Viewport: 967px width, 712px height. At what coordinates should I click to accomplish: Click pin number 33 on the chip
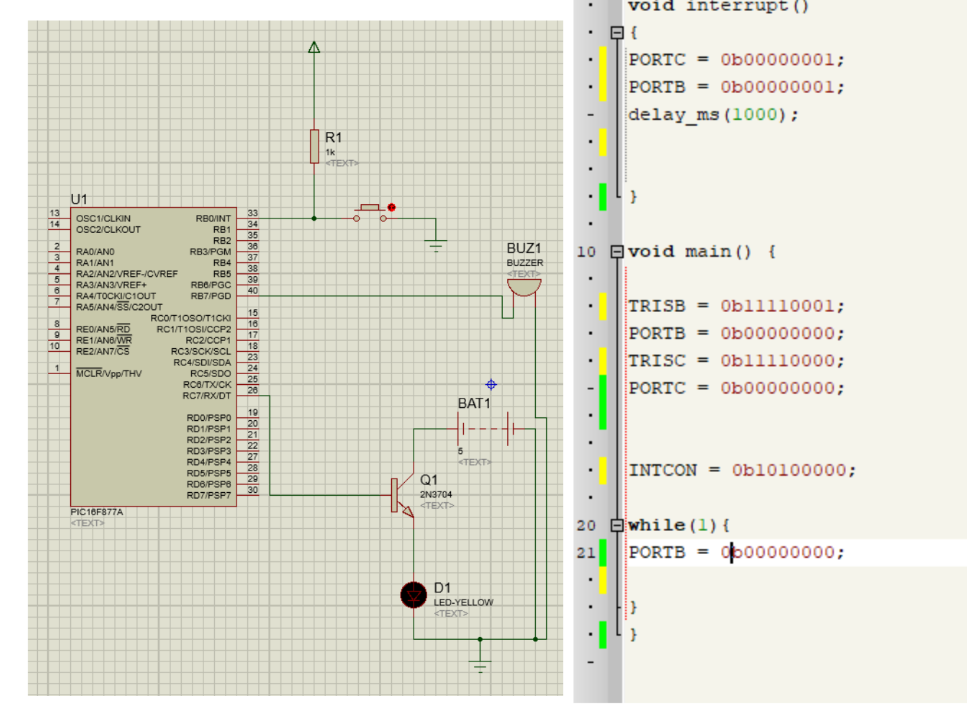click(x=253, y=213)
